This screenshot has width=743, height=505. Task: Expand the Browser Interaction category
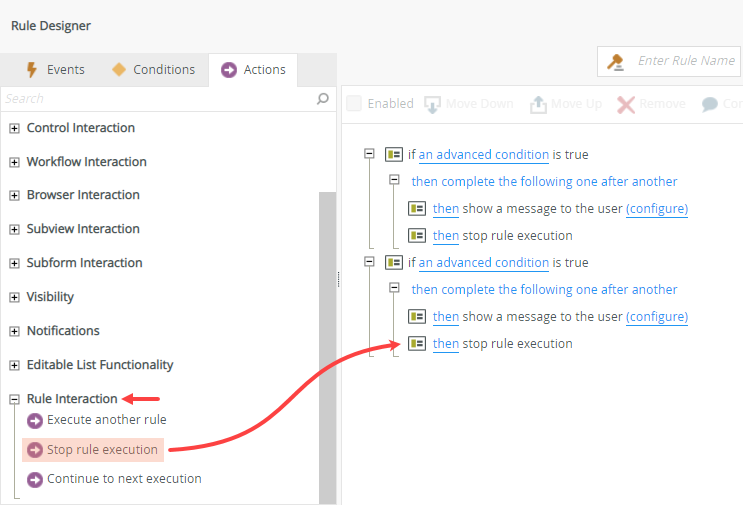(14, 196)
